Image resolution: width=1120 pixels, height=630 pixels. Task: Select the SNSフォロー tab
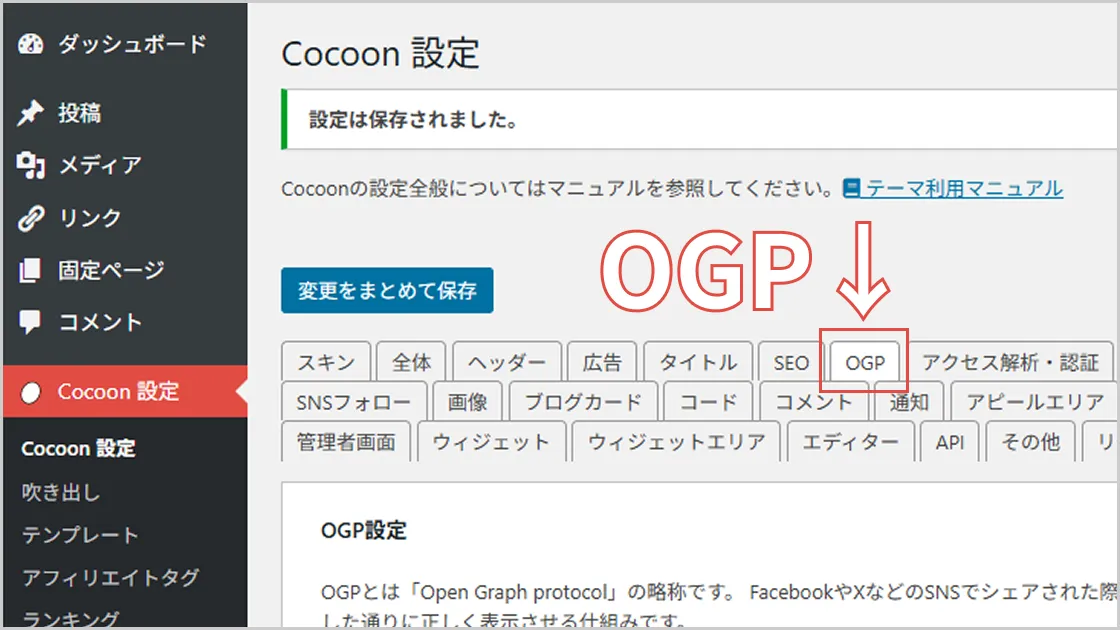click(x=353, y=402)
